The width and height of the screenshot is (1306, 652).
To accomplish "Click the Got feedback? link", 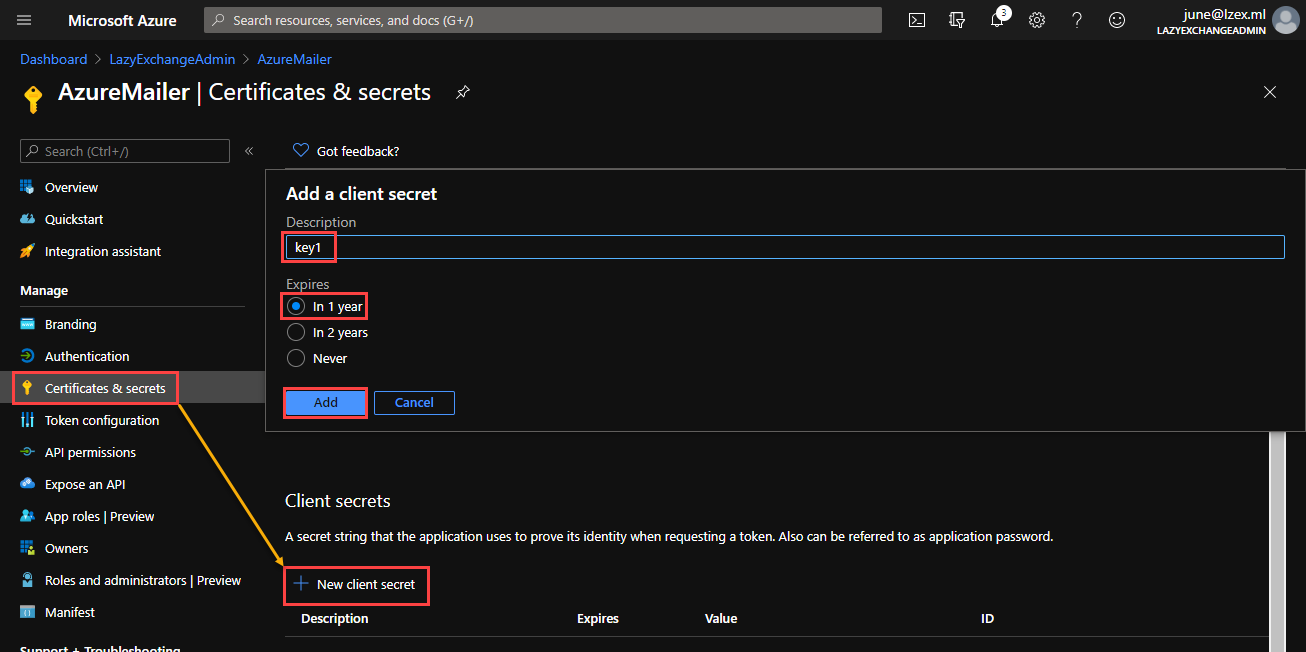I will [x=358, y=151].
